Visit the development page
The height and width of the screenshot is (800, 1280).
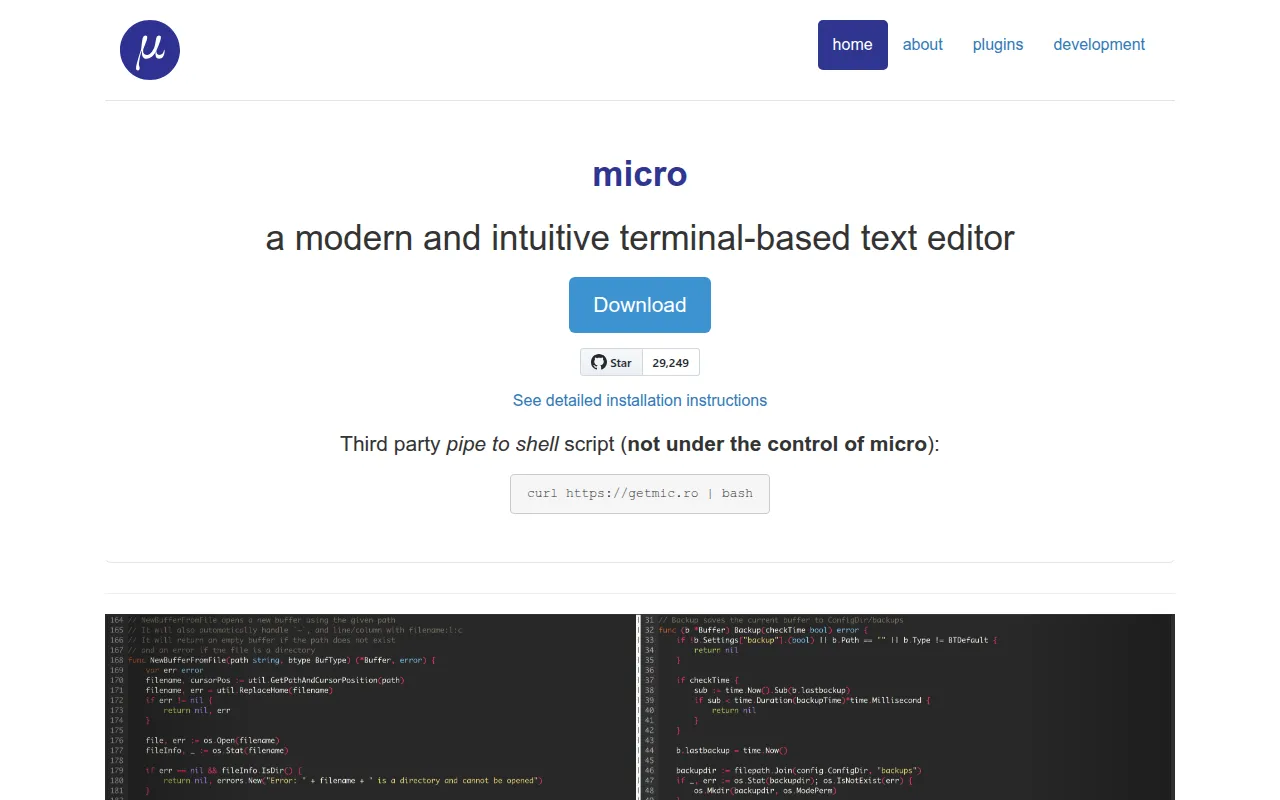(x=1099, y=45)
